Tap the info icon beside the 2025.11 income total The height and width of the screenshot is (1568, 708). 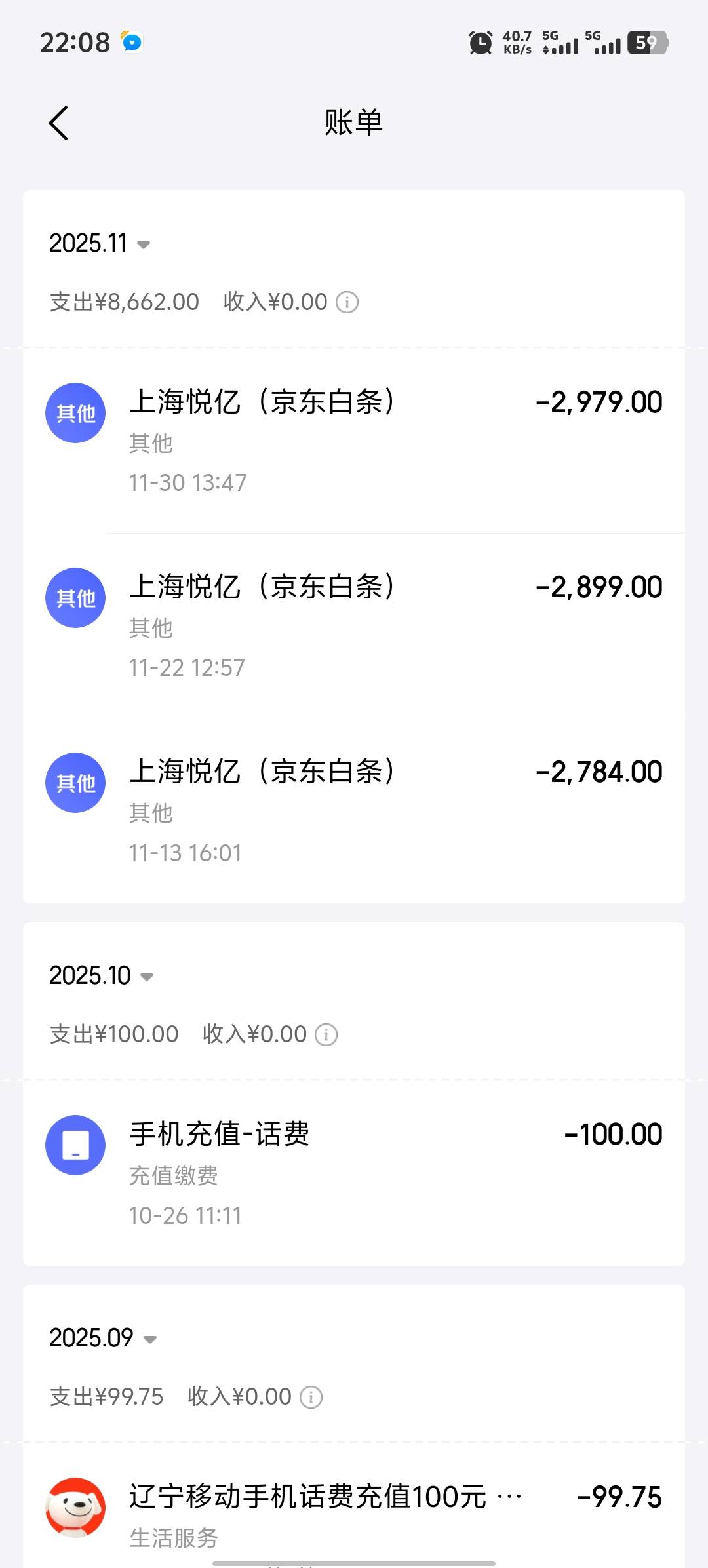point(347,302)
